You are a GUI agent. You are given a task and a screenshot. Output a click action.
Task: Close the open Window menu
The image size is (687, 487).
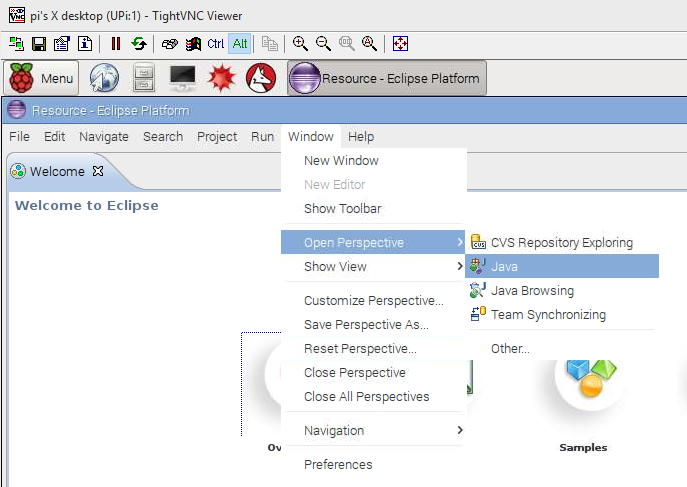pyautogui.click(x=311, y=137)
